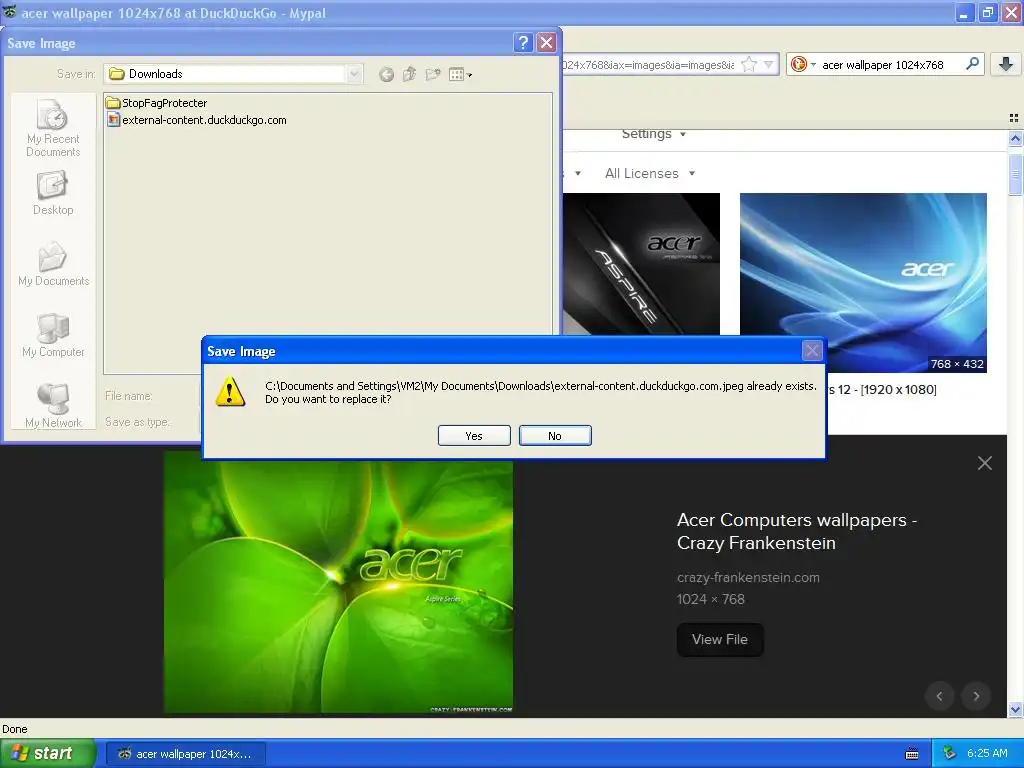Viewport: 1024px width, 768px height.
Task: Confirm replace by clicking Yes
Action: (x=474, y=436)
